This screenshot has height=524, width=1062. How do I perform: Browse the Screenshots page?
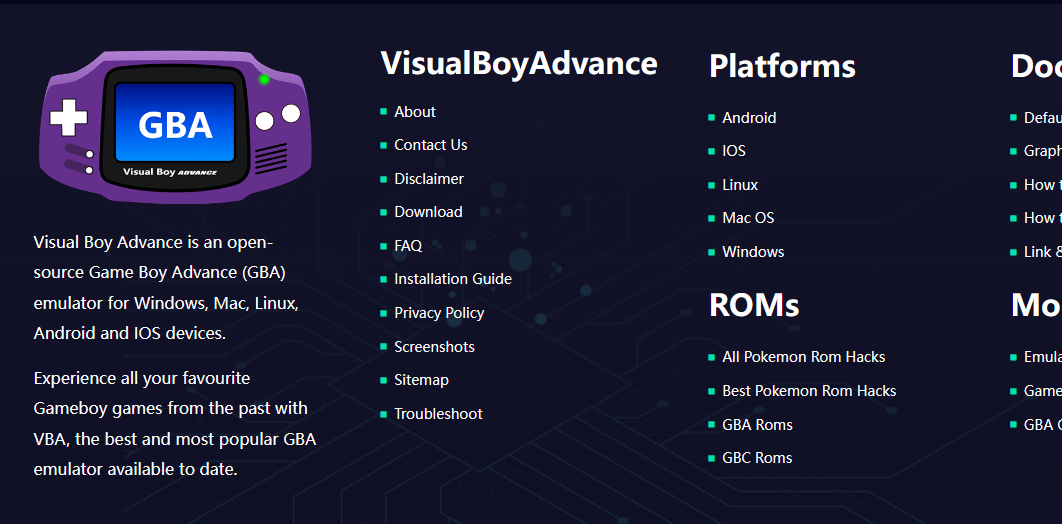(434, 347)
